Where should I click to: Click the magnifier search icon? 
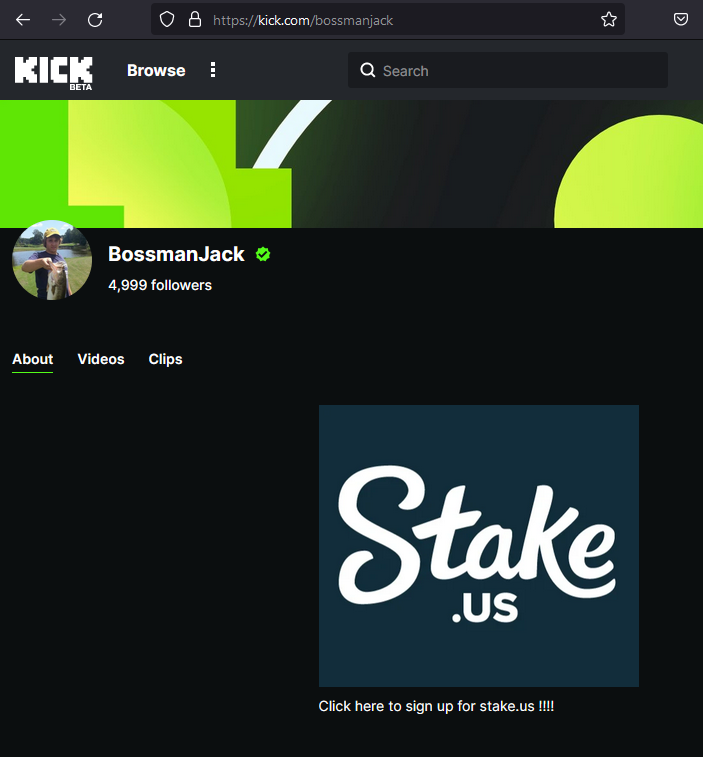367,70
